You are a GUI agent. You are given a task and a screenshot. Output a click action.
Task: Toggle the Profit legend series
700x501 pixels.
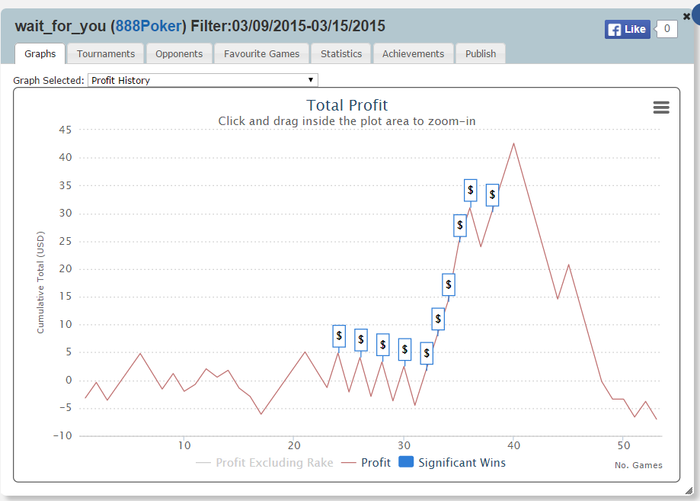click(x=366, y=463)
